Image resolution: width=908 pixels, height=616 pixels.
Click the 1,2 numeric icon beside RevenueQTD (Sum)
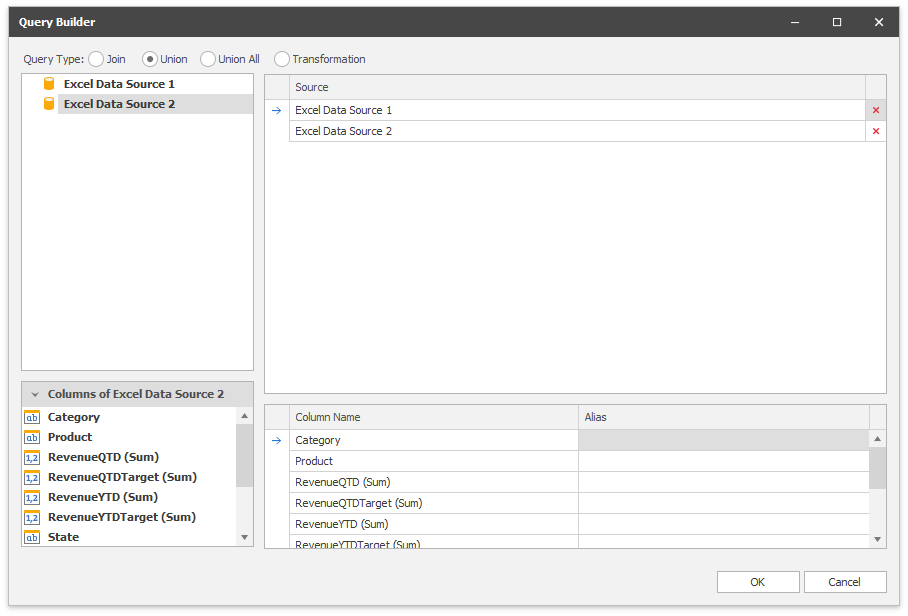coord(29,457)
